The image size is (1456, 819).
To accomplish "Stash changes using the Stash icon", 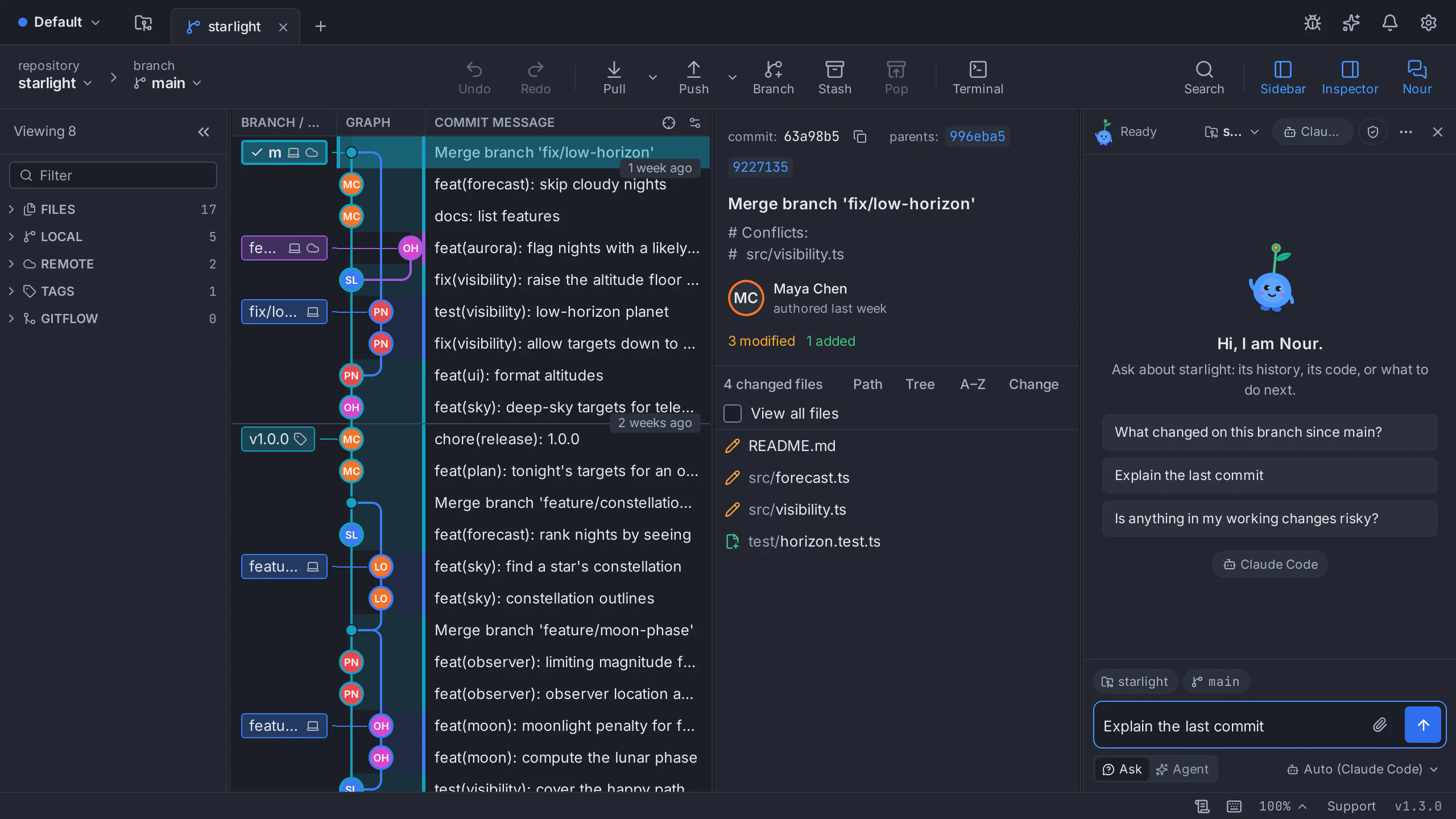I will click(x=835, y=77).
